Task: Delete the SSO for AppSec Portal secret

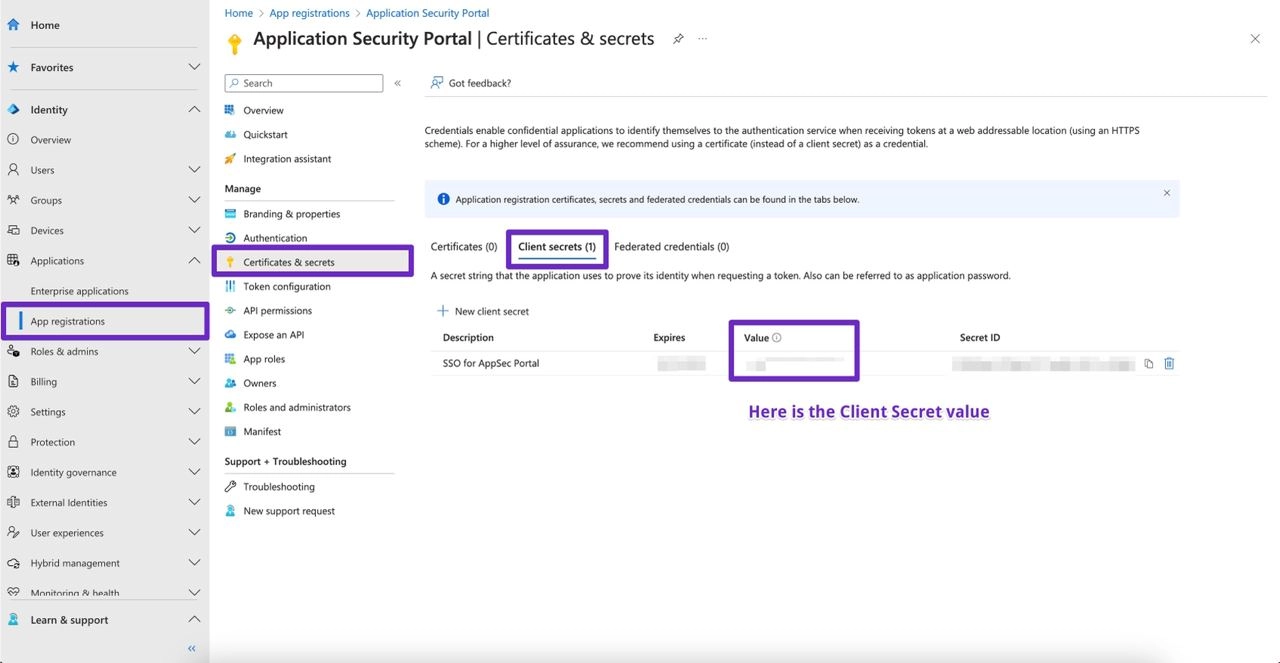Action: 1169,364
